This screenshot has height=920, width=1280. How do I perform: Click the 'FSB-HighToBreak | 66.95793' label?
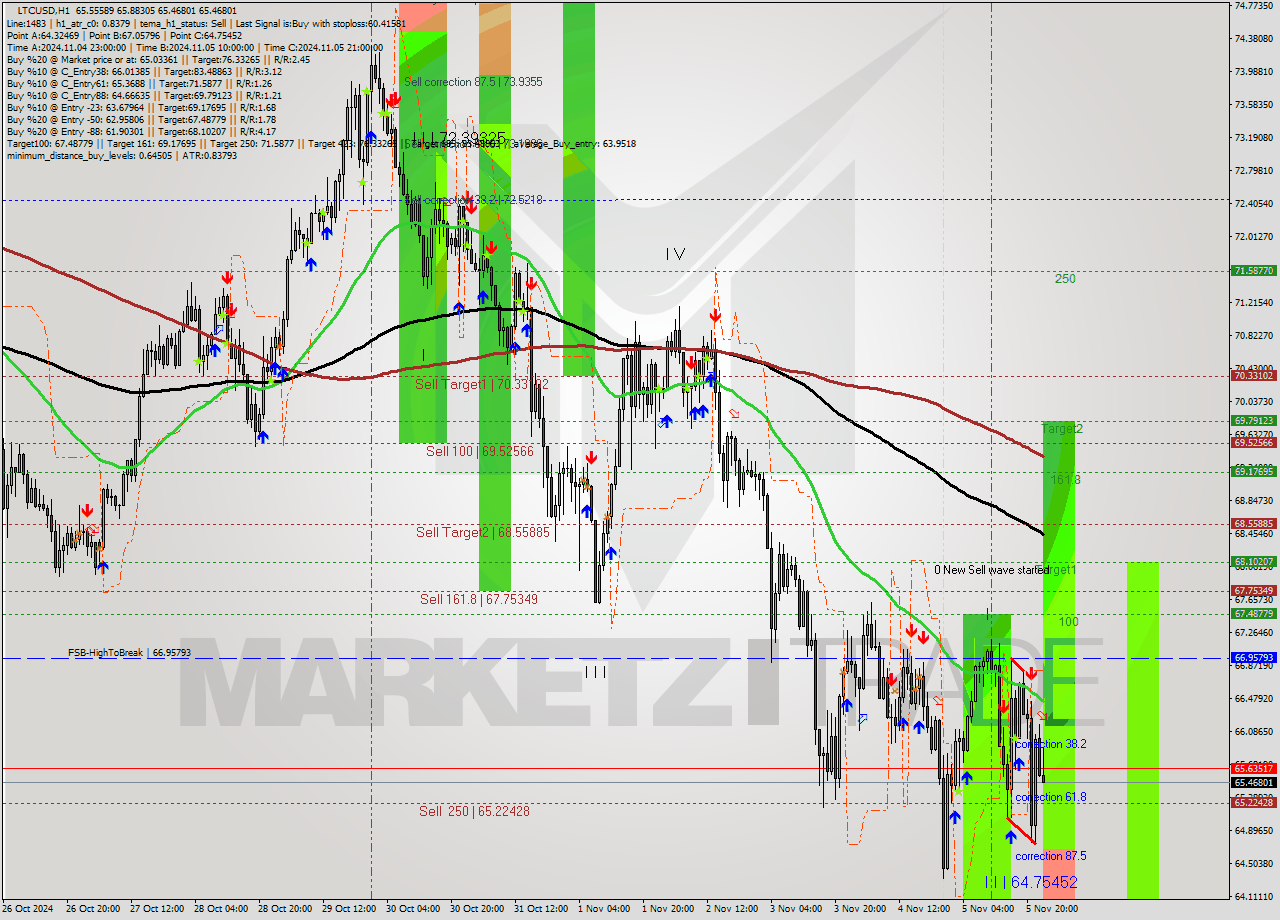129,653
